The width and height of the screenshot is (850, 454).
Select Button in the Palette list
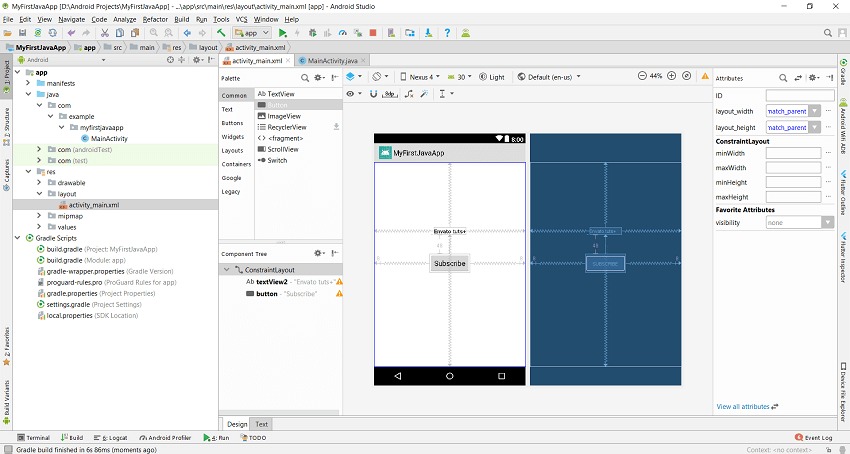(278, 104)
